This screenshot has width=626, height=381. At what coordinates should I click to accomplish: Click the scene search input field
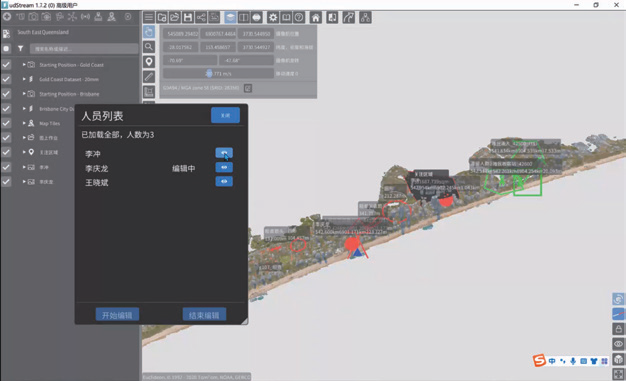click(84, 49)
